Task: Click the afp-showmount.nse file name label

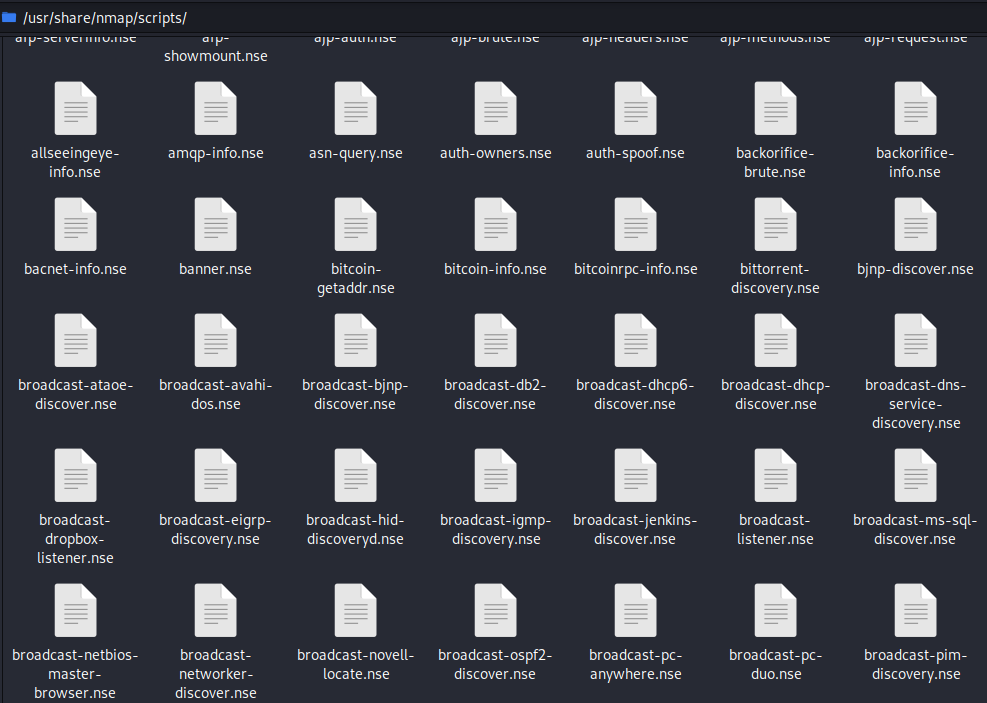Action: pyautogui.click(x=215, y=48)
